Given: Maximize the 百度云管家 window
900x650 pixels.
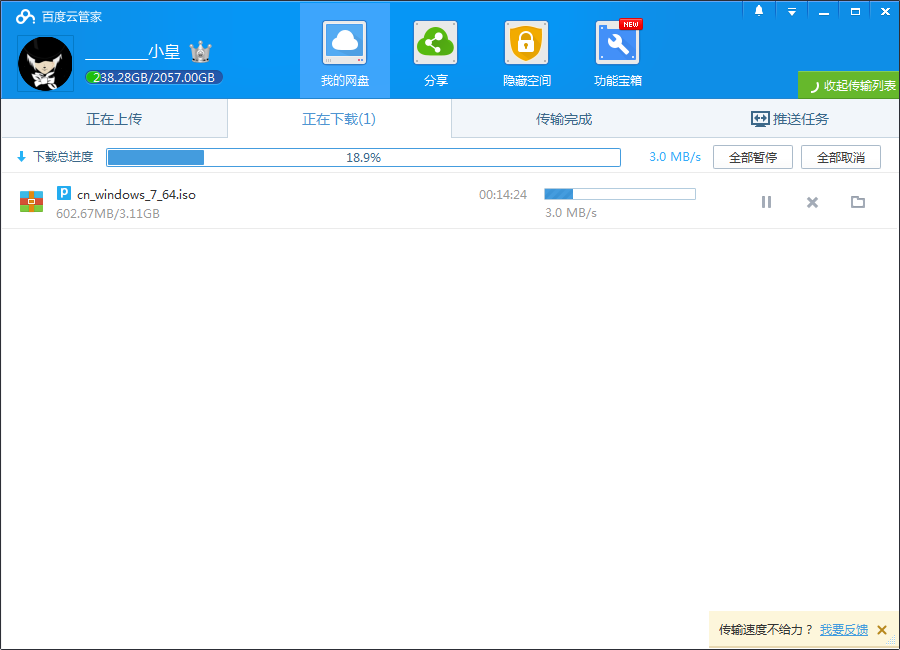Looking at the screenshot, I should pos(855,11).
